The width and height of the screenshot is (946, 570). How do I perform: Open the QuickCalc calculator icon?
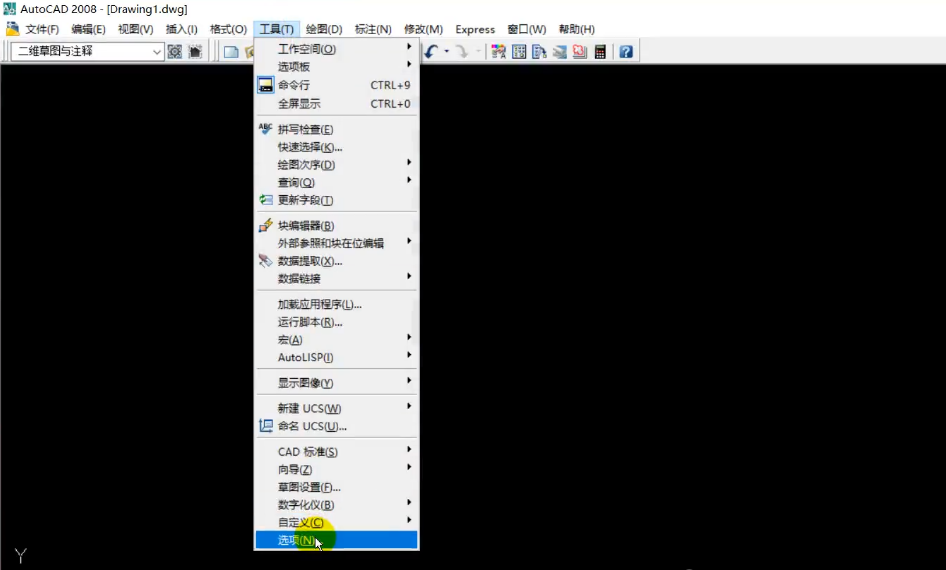tap(600, 52)
